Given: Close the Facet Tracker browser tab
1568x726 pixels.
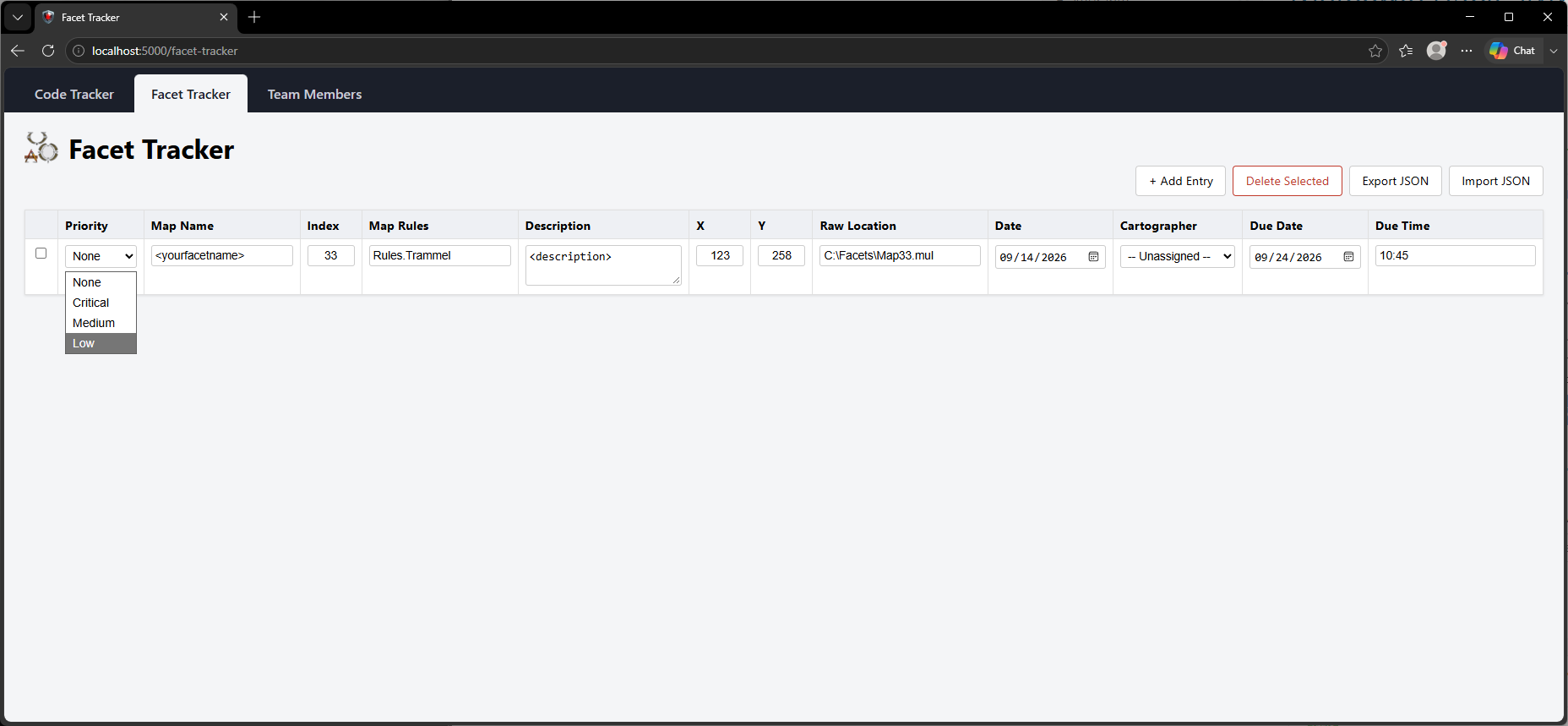Looking at the screenshot, I should (224, 17).
